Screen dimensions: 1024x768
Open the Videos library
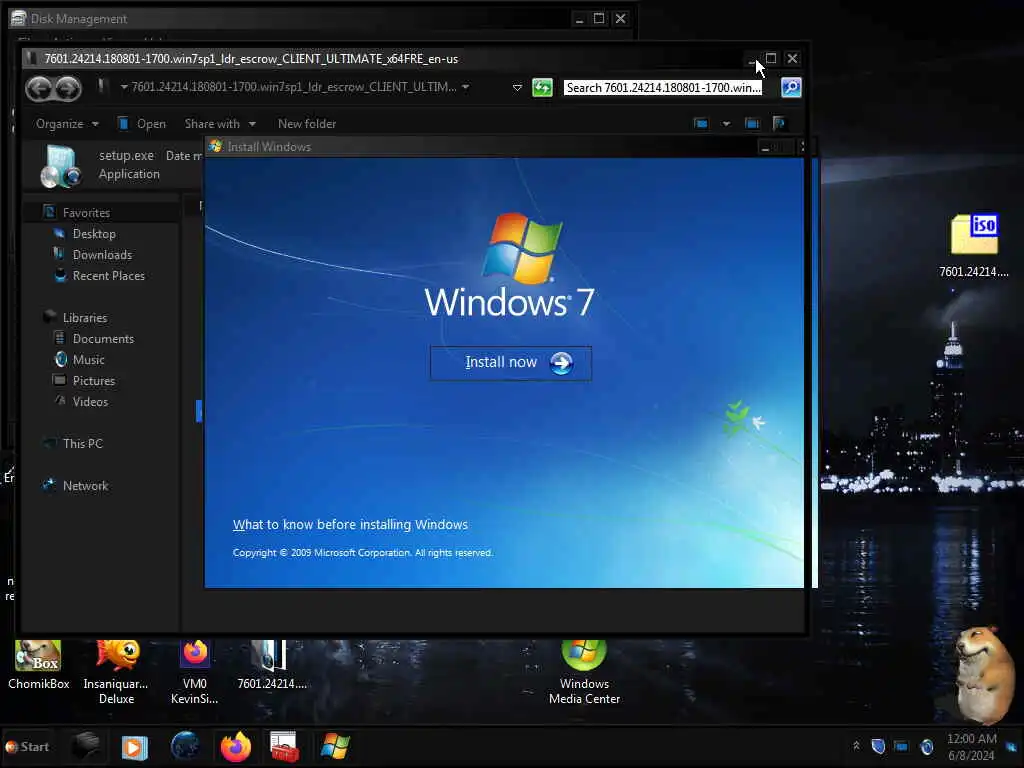point(81,402)
